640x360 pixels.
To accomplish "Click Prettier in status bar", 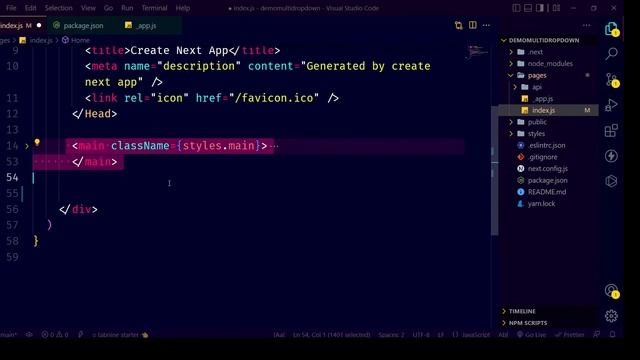I will (x=570, y=335).
